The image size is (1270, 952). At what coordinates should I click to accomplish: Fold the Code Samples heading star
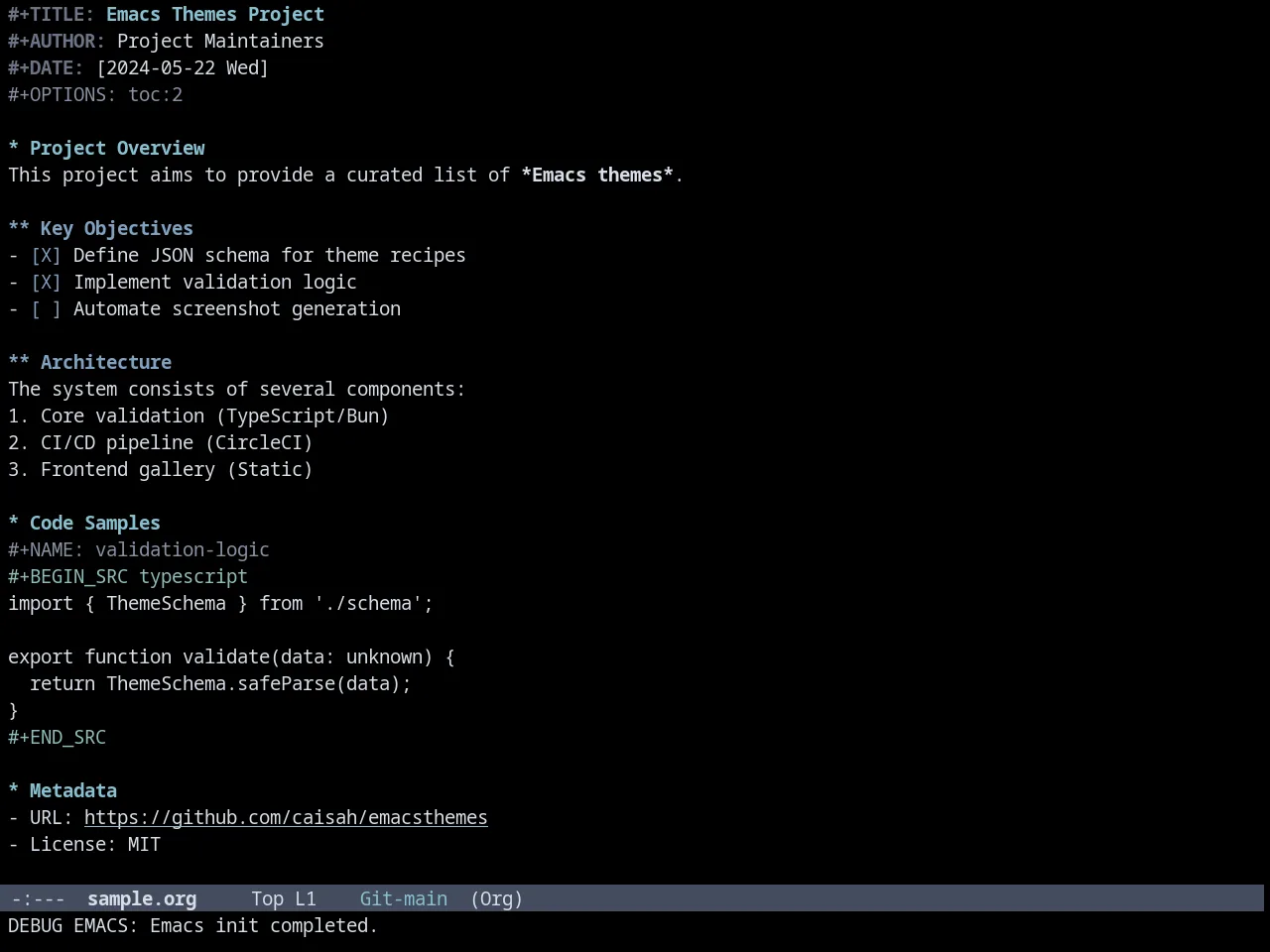pyautogui.click(x=14, y=524)
